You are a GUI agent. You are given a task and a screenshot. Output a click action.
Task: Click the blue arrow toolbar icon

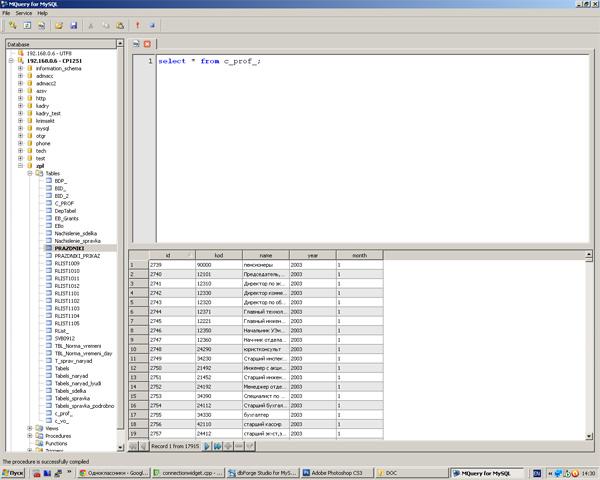(x=152, y=26)
